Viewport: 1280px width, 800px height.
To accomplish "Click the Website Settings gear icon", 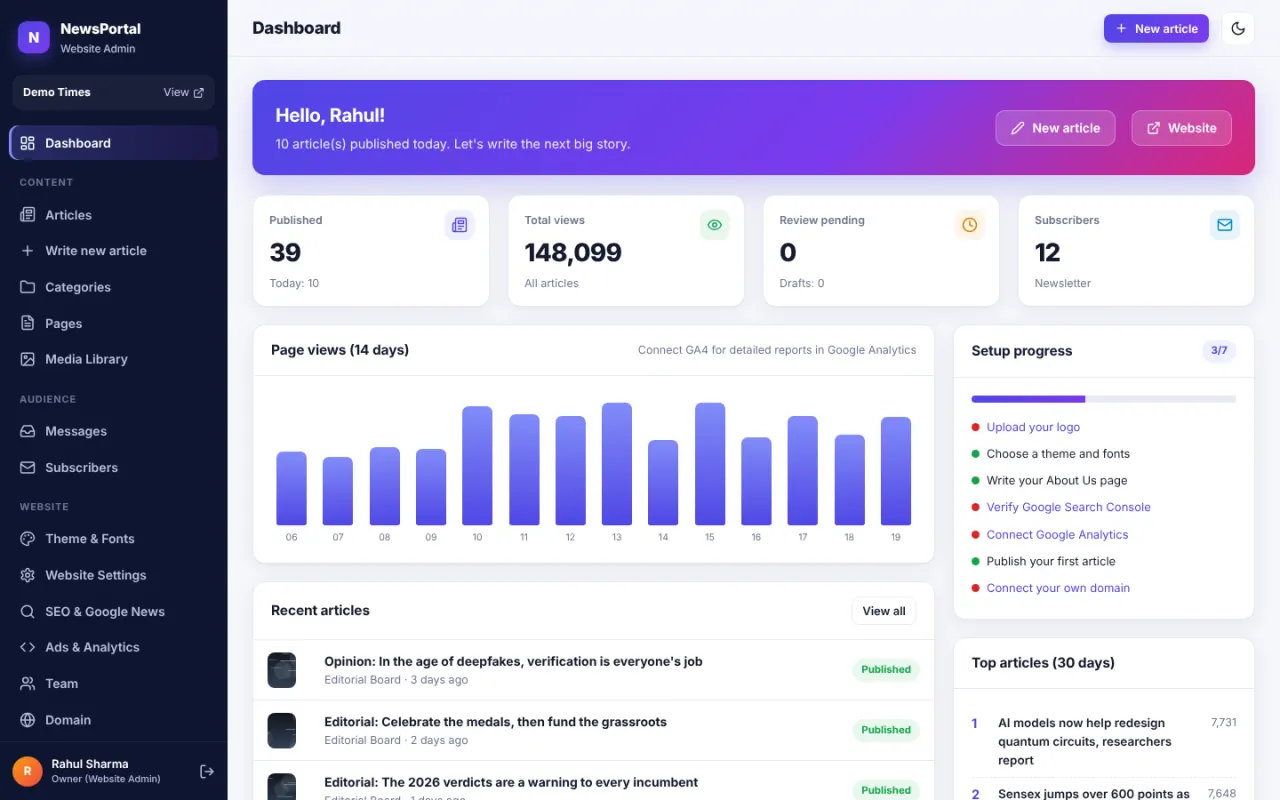I will click(x=27, y=575).
